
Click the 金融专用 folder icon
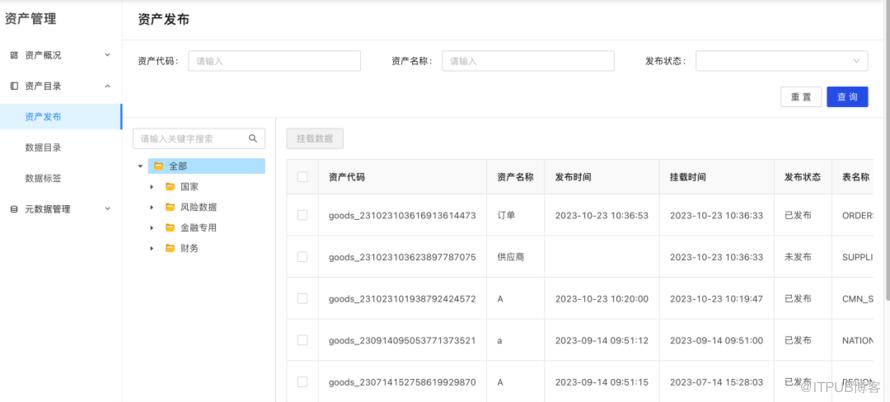(x=170, y=227)
